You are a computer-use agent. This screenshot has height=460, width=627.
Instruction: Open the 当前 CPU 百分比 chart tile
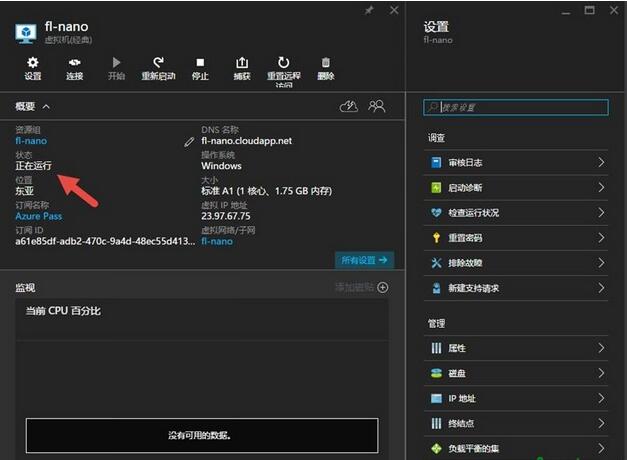tap(202, 378)
